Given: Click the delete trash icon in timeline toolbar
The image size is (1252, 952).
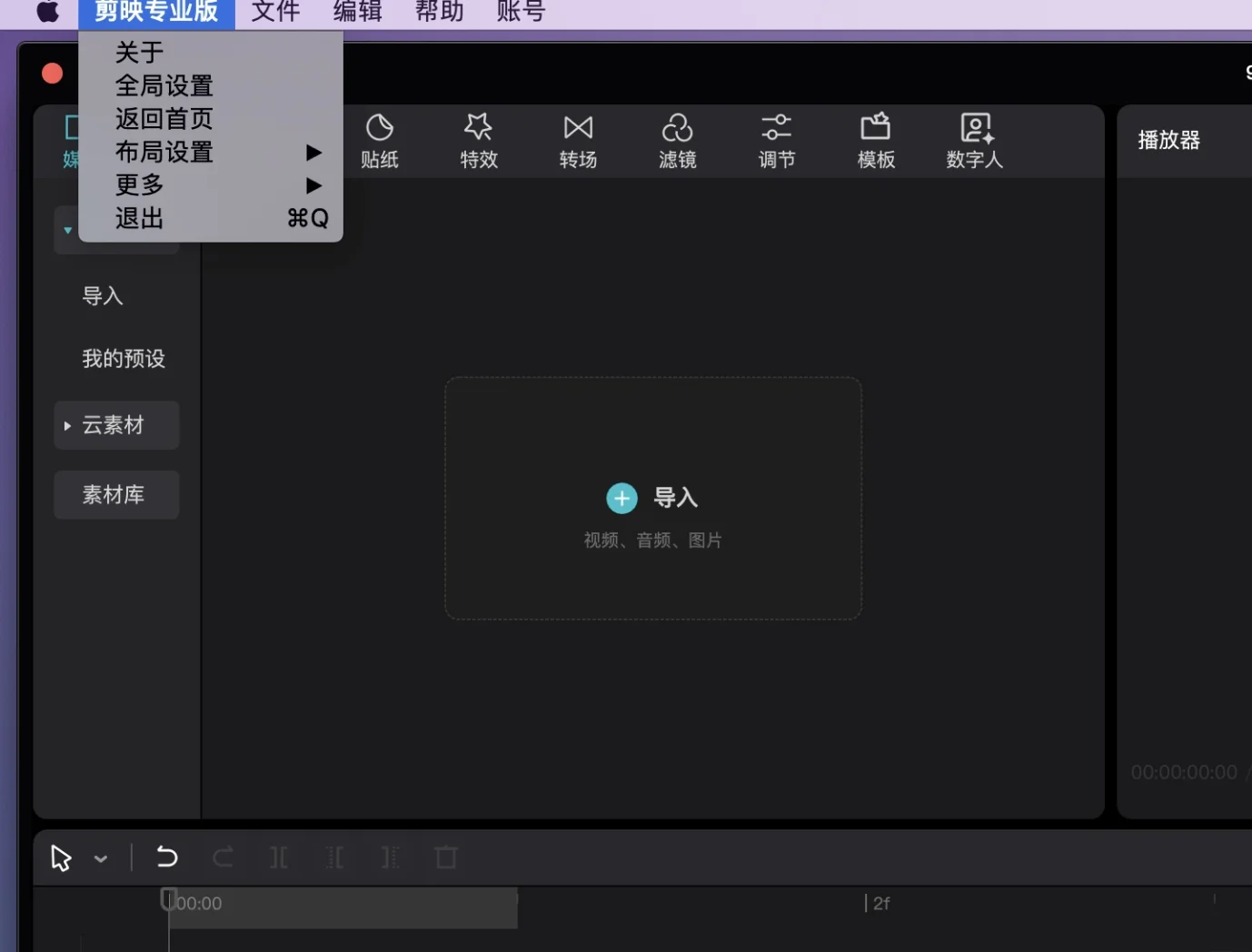Looking at the screenshot, I should (x=446, y=857).
